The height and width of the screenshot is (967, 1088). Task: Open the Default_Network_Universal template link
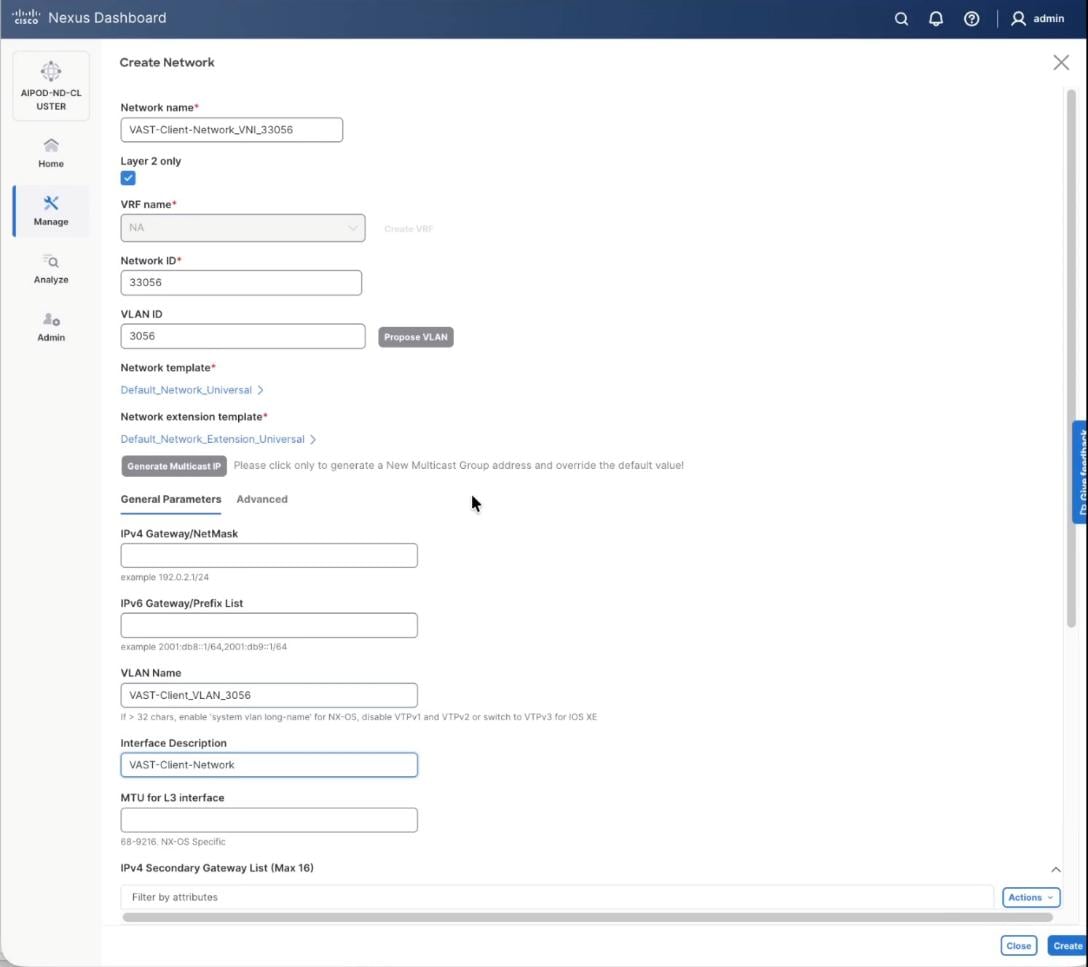(187, 389)
